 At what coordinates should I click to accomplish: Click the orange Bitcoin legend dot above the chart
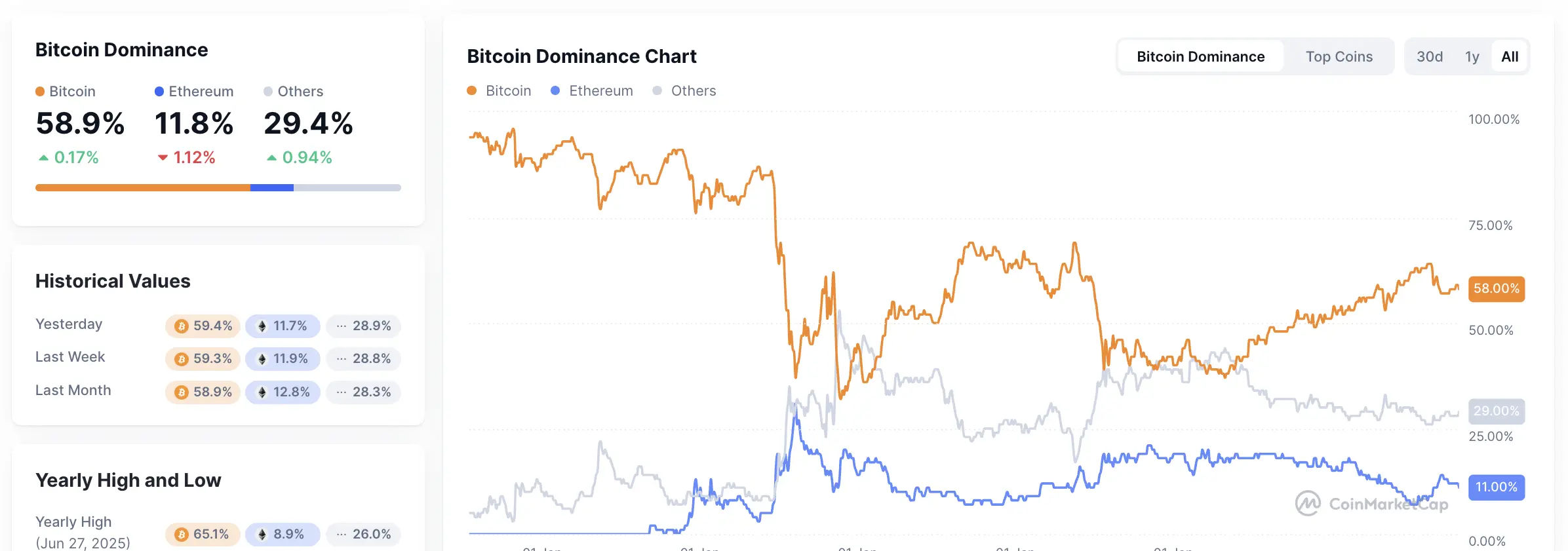471,90
